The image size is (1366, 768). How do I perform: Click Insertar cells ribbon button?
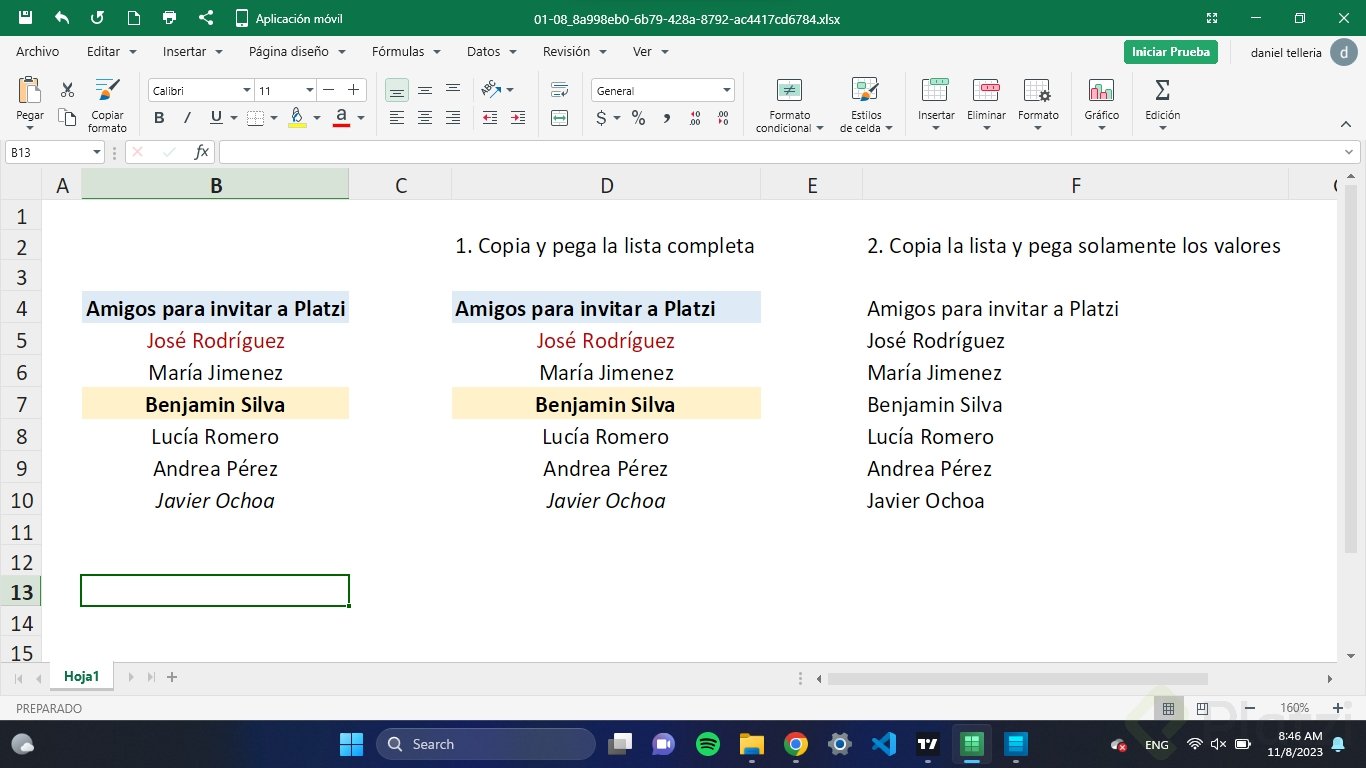click(x=936, y=105)
